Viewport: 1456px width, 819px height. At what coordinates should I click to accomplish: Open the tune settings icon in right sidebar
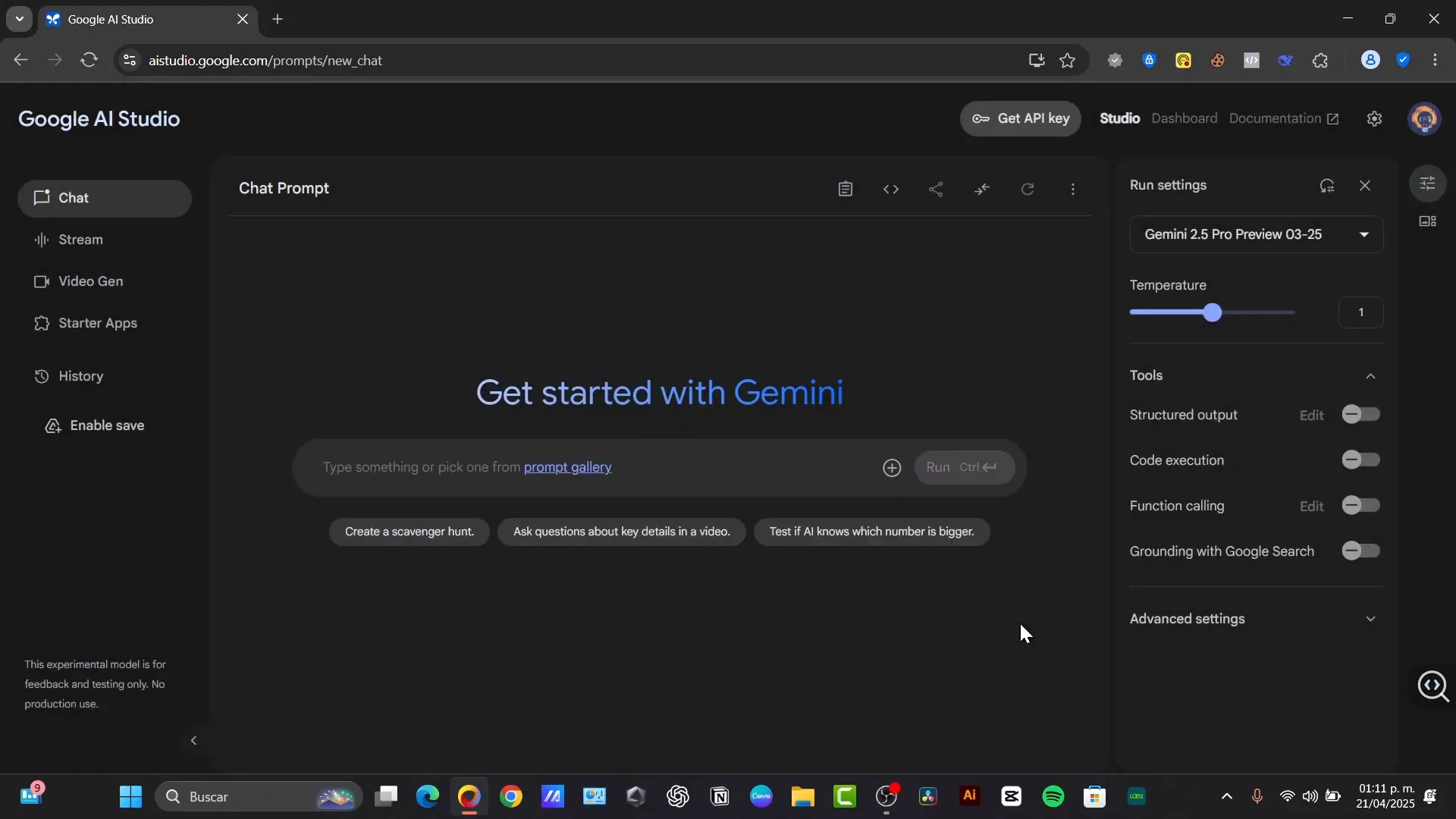(1429, 183)
